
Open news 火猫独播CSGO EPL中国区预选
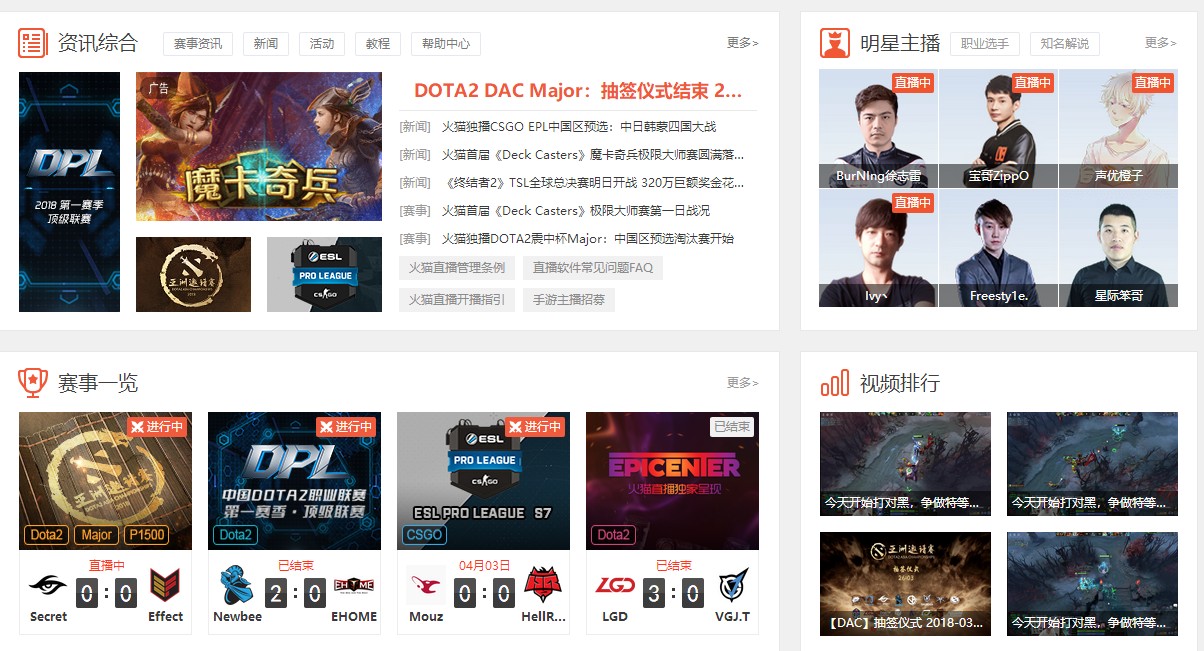[579, 127]
